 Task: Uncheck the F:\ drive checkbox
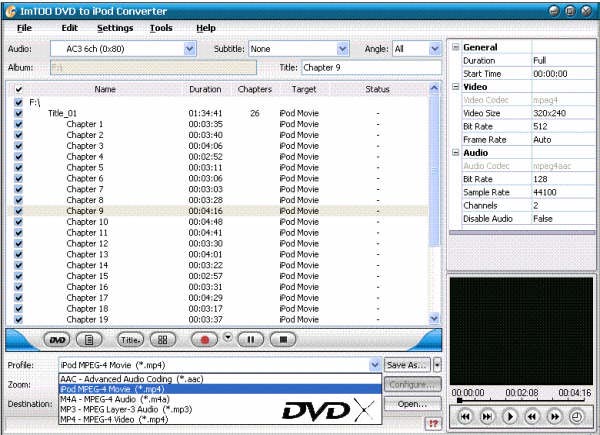coord(18,102)
